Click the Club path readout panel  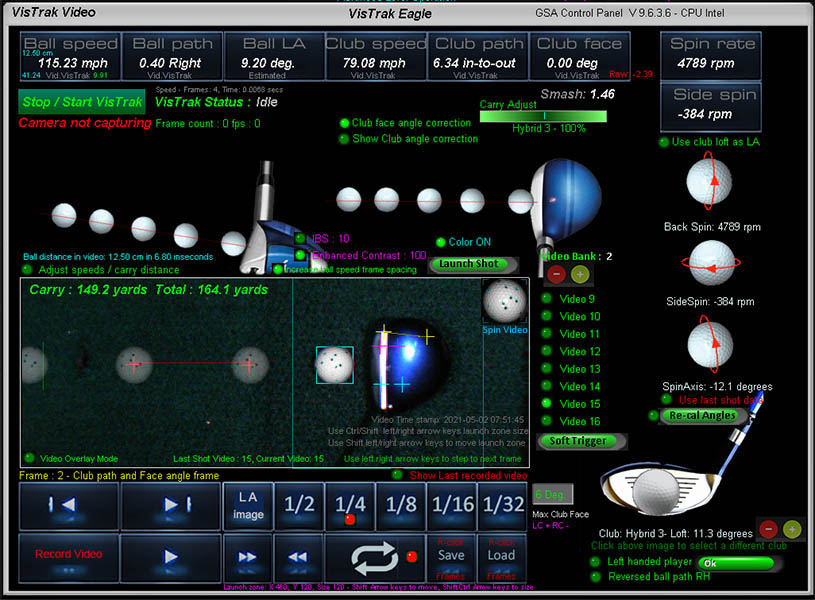pos(478,57)
